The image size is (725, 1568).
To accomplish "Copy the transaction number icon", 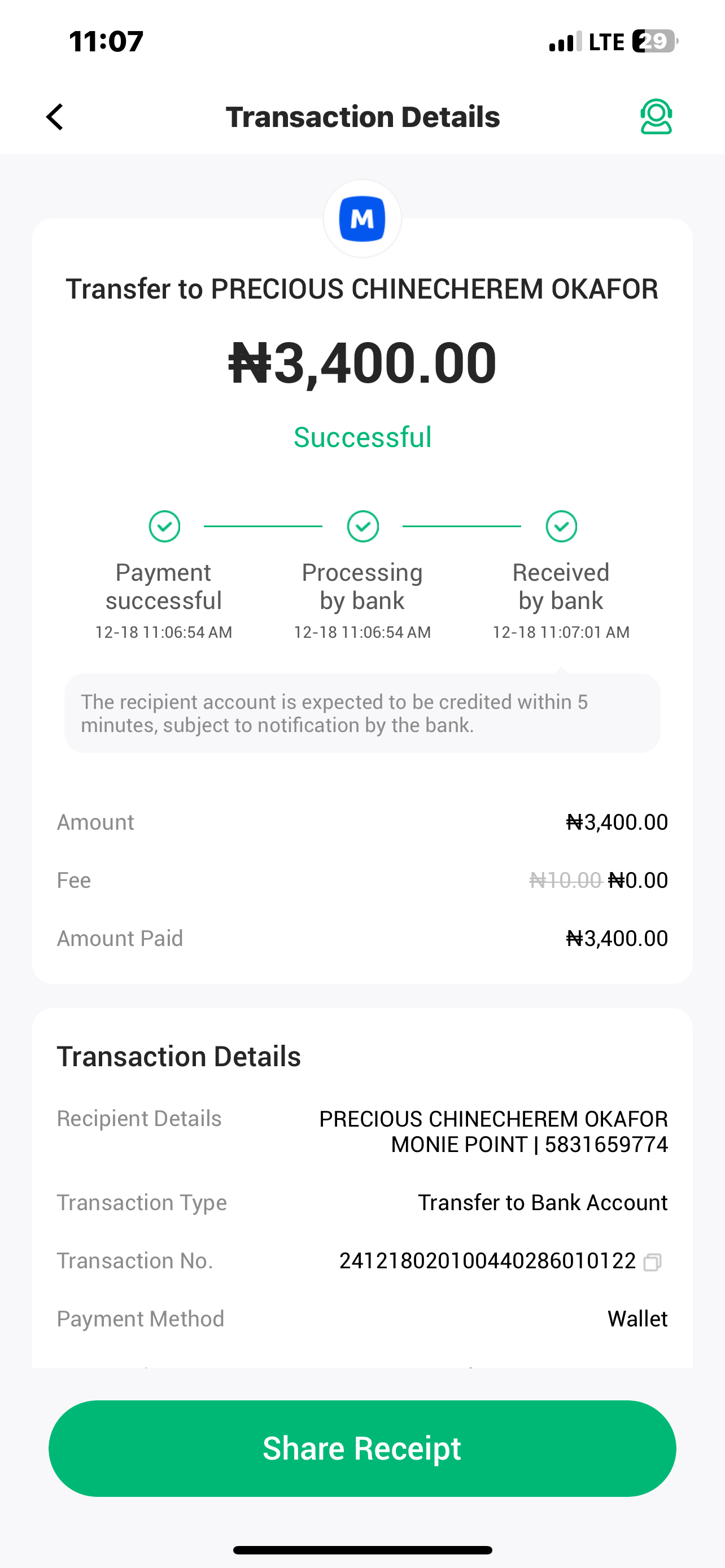I will pos(652,1262).
